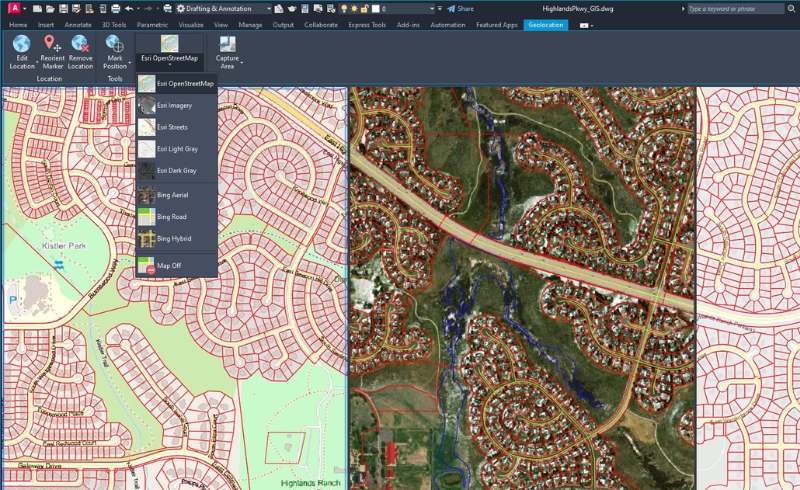This screenshot has width=800, height=490.
Task: Click the Esri Imagery thumbnail icon
Action: click(146, 105)
